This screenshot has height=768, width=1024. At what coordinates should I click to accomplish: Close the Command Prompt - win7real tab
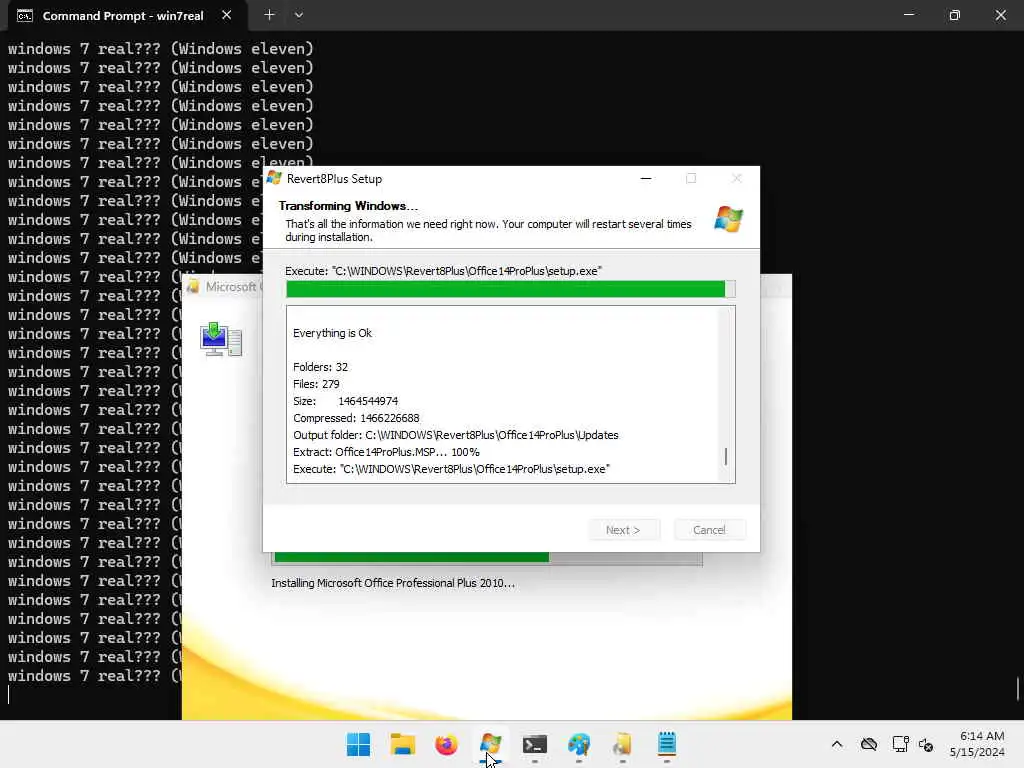(227, 15)
